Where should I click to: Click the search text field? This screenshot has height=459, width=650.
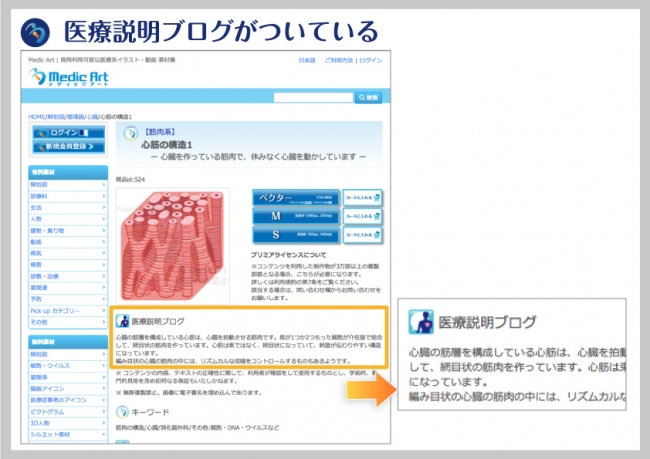point(313,97)
